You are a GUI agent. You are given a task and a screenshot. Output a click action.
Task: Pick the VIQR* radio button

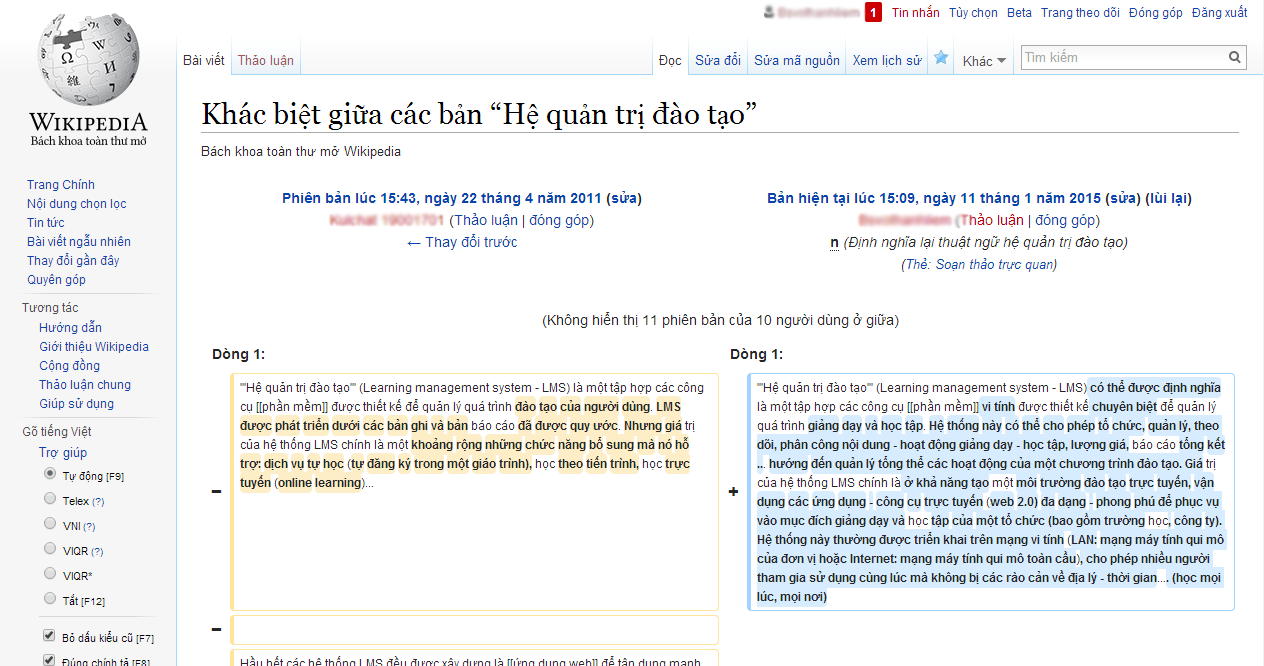50,574
